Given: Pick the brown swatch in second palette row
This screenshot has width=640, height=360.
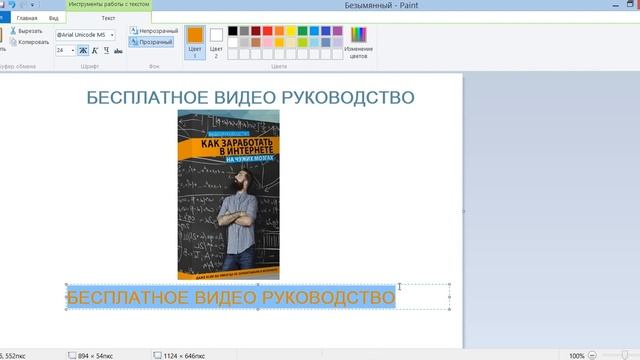Looking at the screenshot, I should tap(256, 42).
